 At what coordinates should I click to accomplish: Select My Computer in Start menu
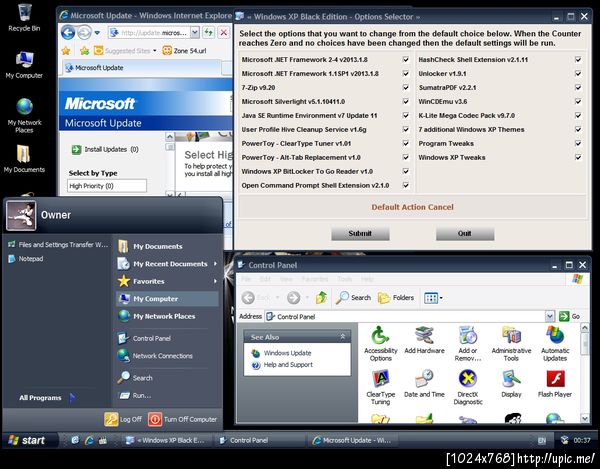tap(167, 299)
